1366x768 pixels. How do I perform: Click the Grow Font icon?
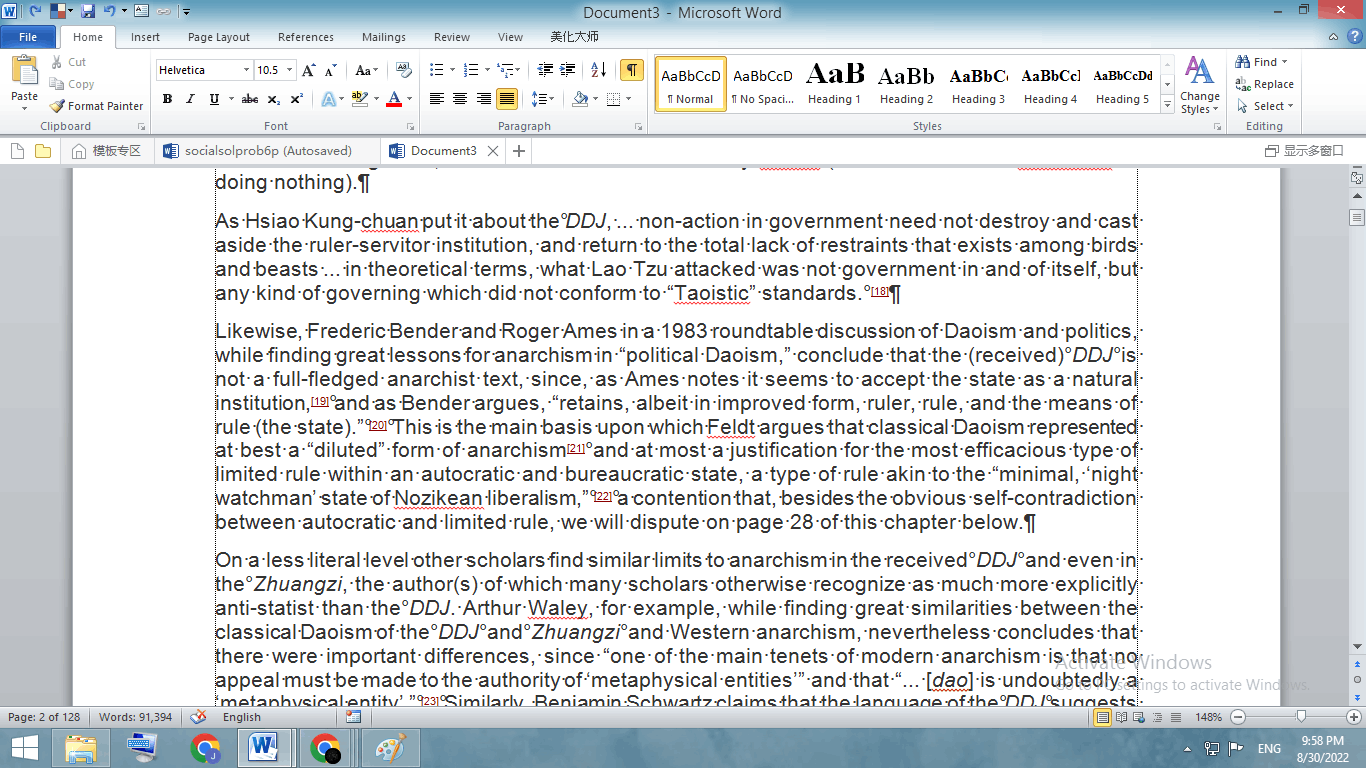click(309, 70)
